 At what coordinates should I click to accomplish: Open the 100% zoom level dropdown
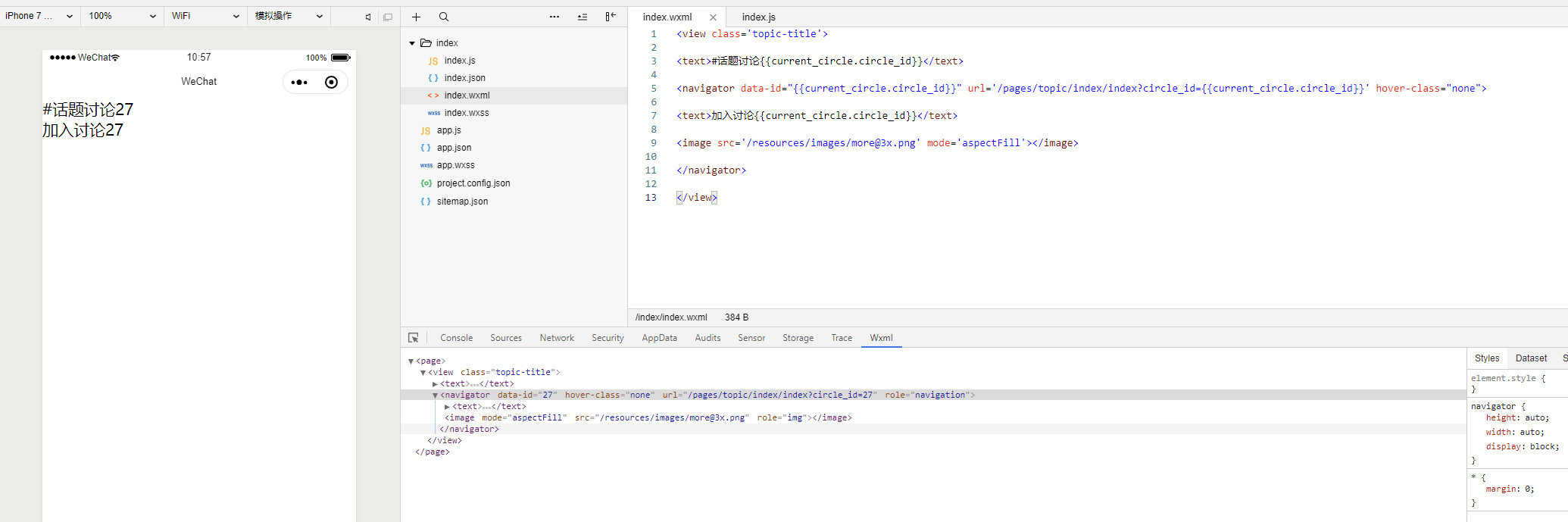pos(122,16)
